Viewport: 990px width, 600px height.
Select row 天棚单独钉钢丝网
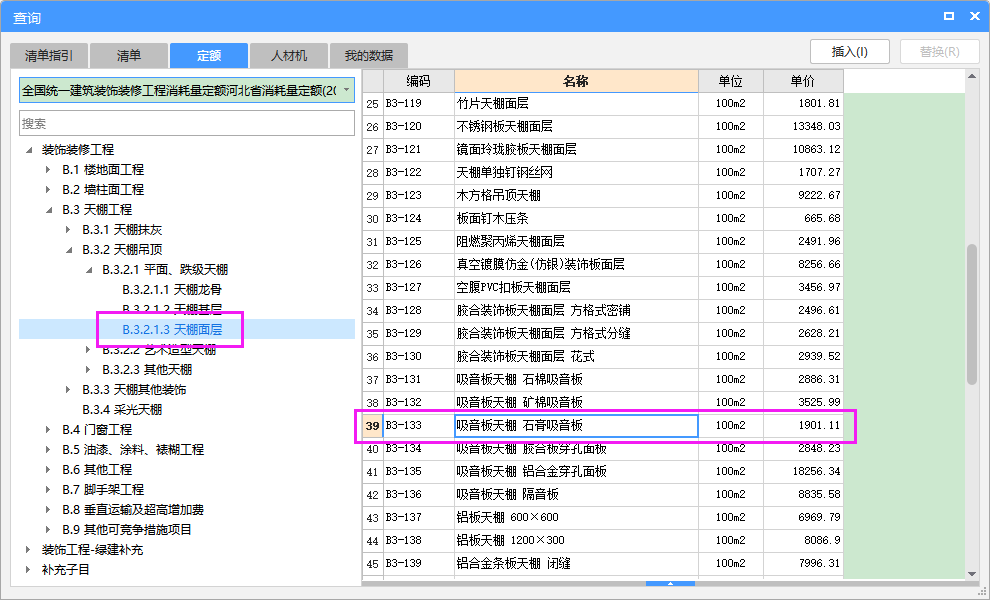tap(603, 172)
